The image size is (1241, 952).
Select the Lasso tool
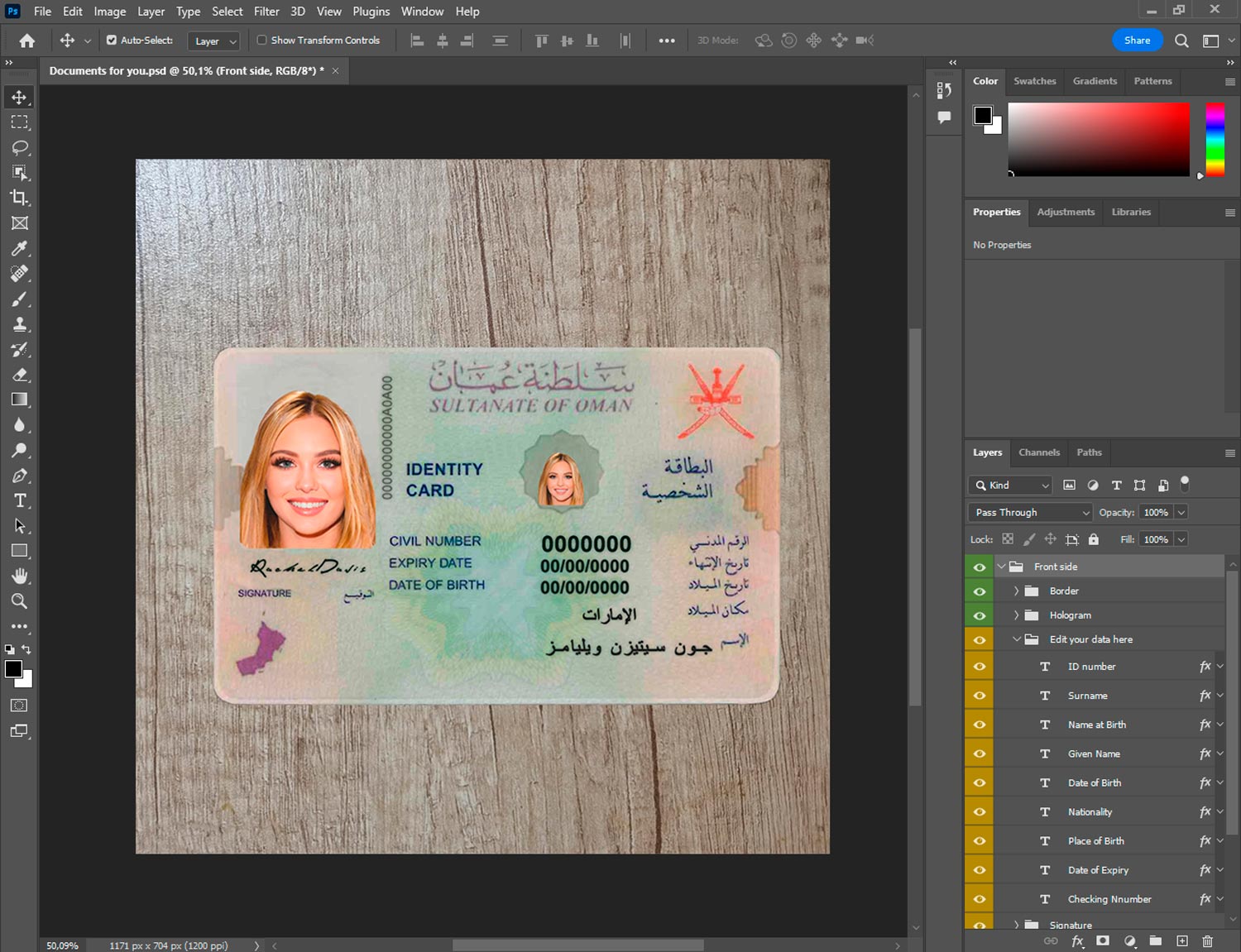pyautogui.click(x=19, y=147)
